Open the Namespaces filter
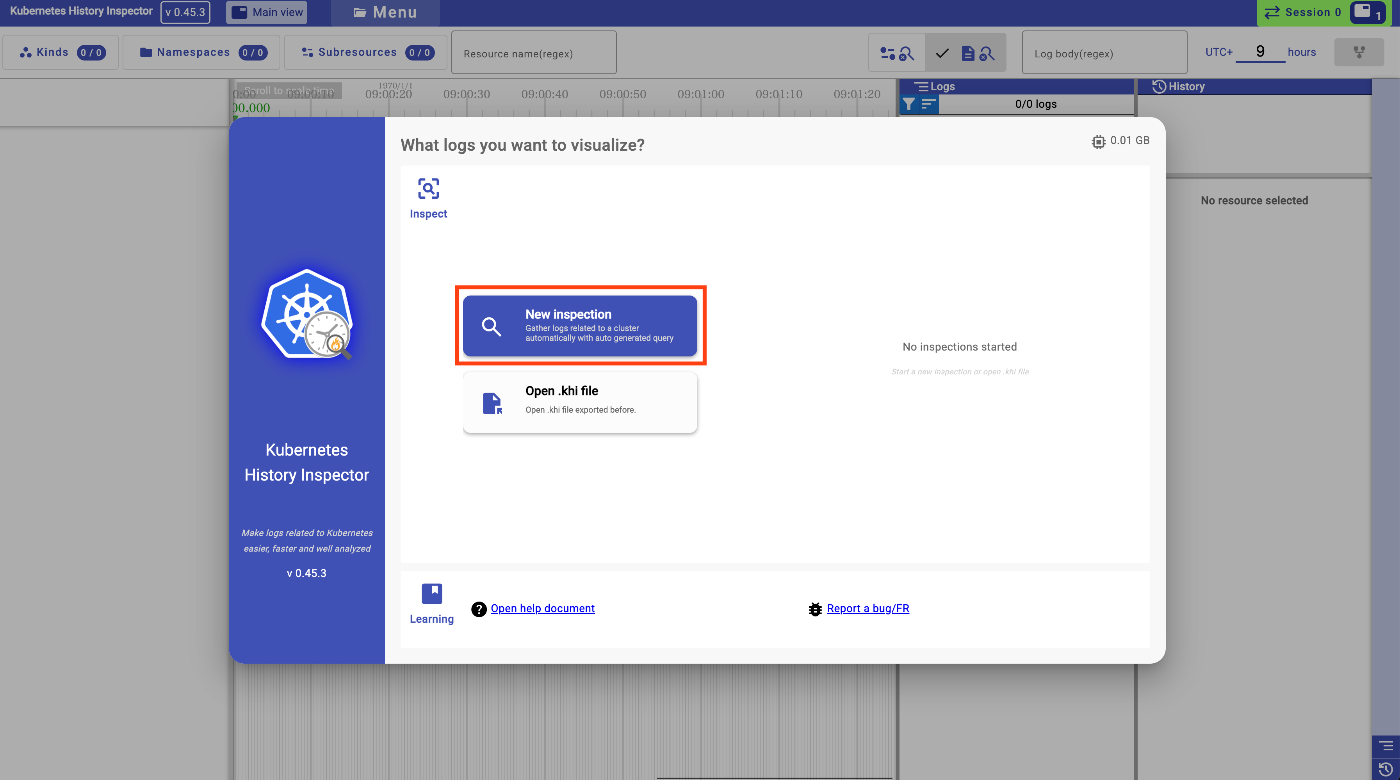The image size is (1400, 780). (202, 53)
